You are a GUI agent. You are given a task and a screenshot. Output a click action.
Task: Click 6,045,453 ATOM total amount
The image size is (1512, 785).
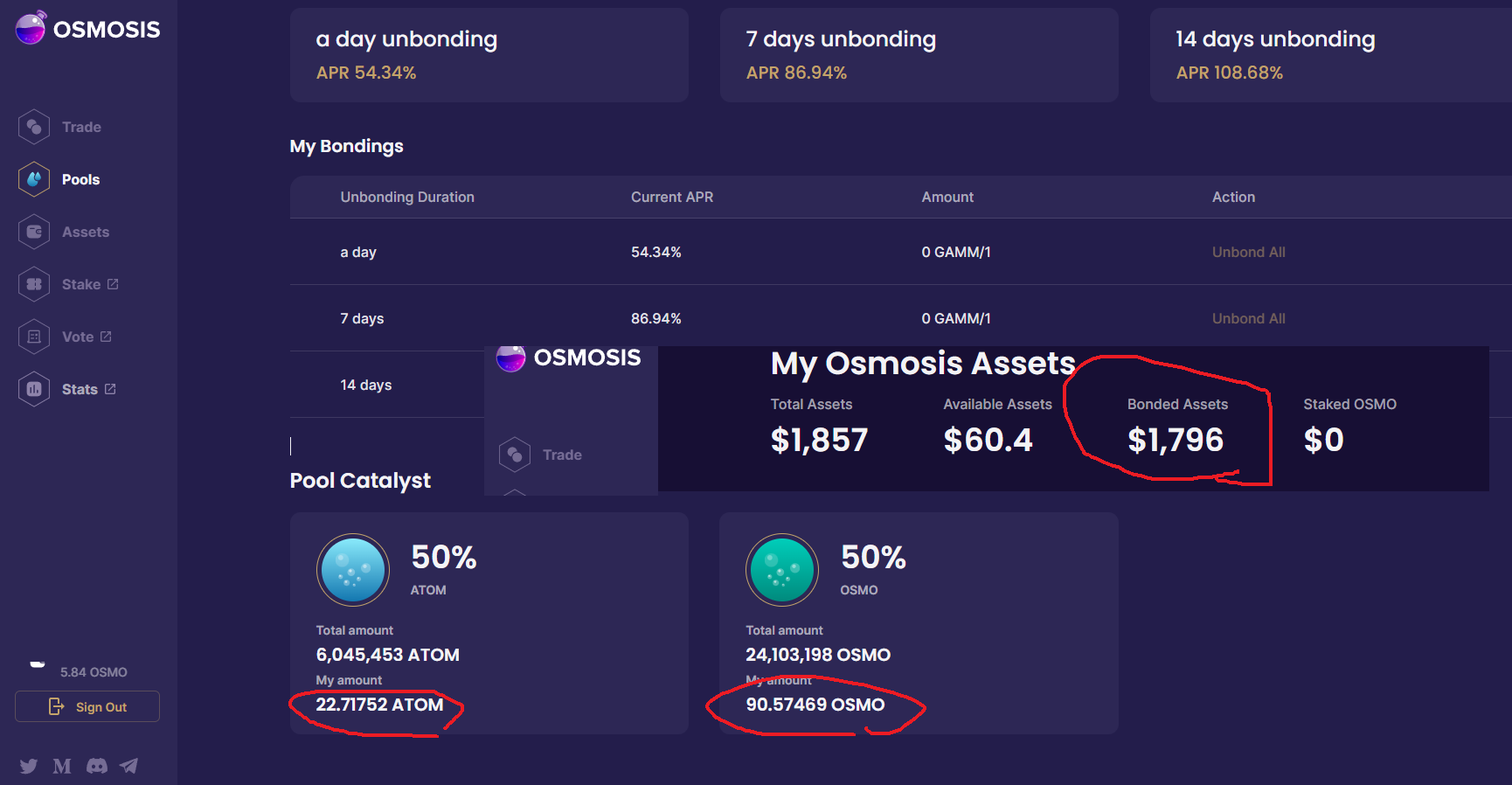click(387, 655)
